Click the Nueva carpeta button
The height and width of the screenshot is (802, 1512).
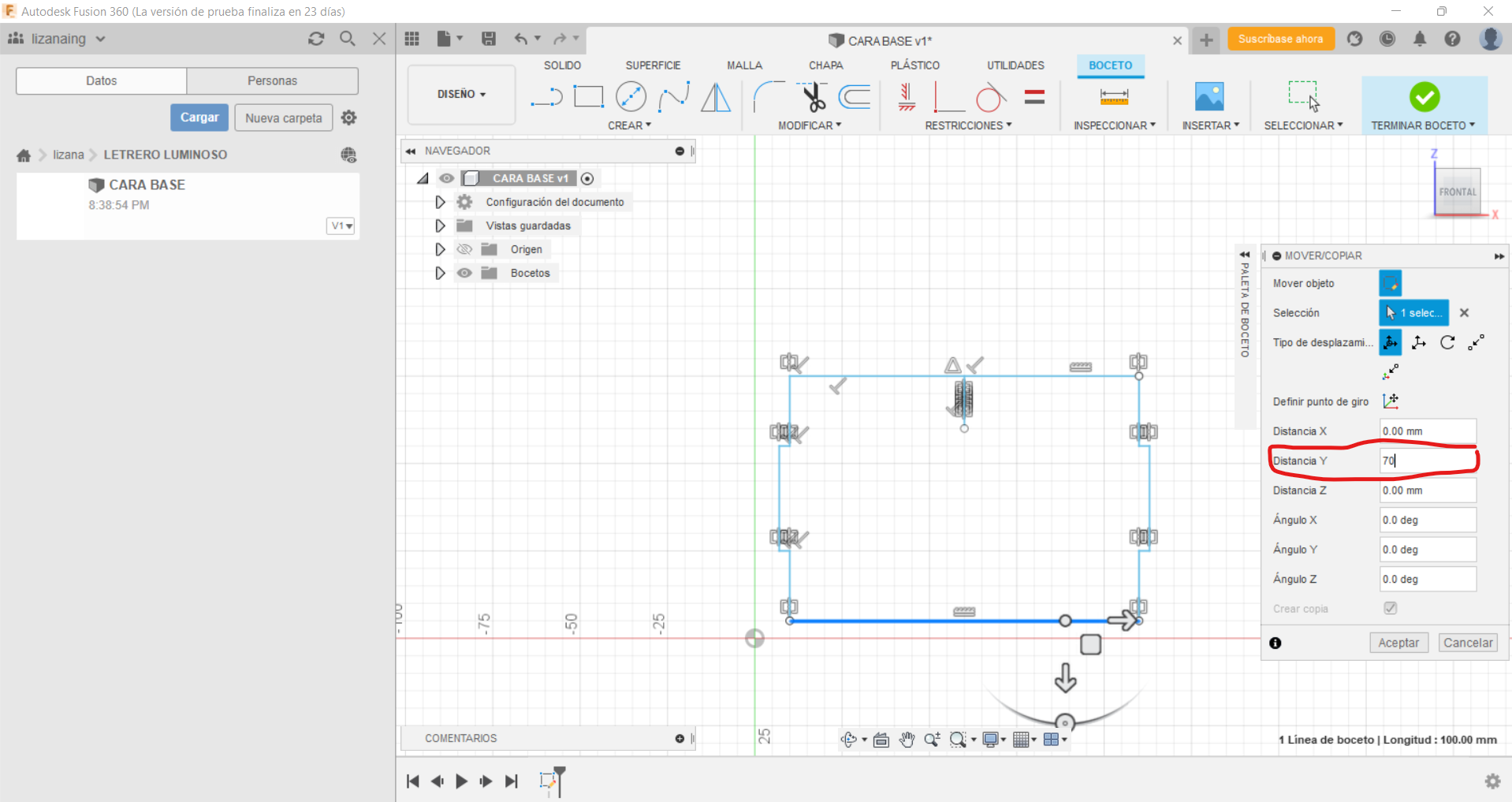(x=284, y=118)
